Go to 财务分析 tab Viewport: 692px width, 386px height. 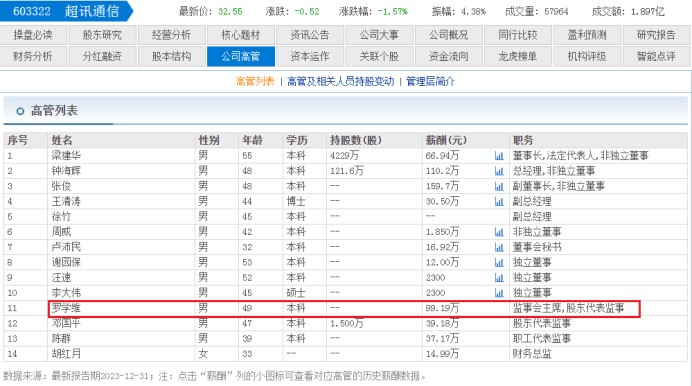[x=33, y=56]
